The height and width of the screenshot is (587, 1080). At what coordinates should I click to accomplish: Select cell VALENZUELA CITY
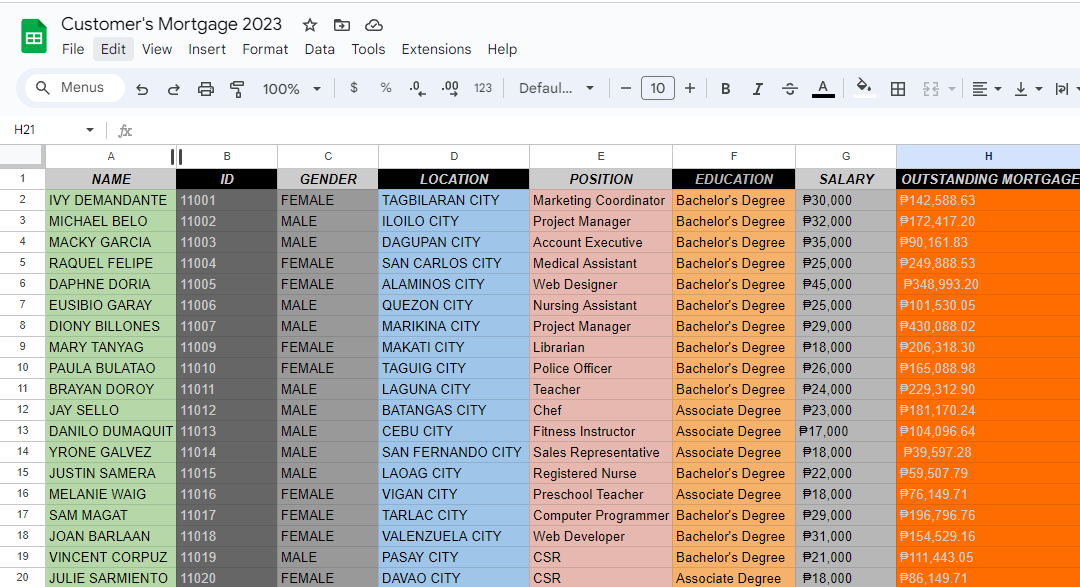point(454,537)
